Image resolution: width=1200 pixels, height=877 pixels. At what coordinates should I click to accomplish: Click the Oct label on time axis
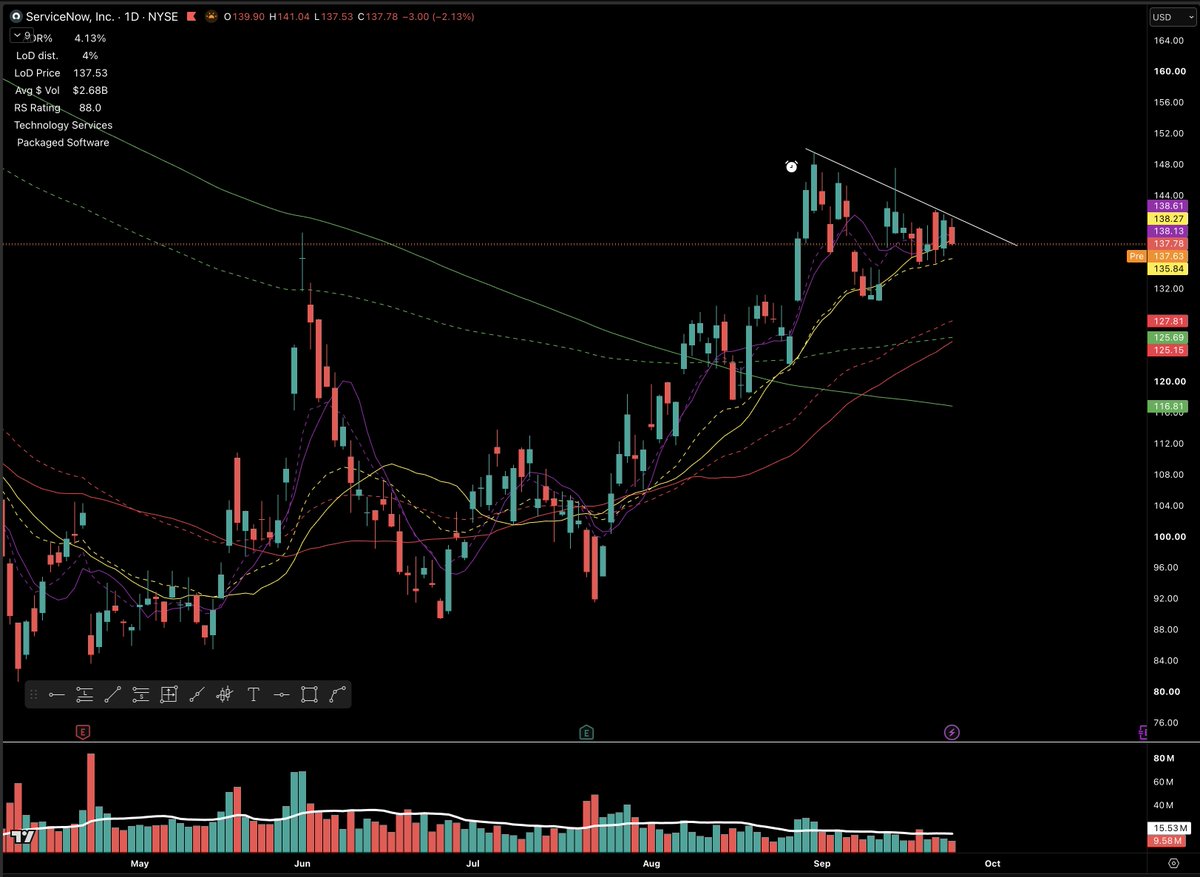point(992,862)
